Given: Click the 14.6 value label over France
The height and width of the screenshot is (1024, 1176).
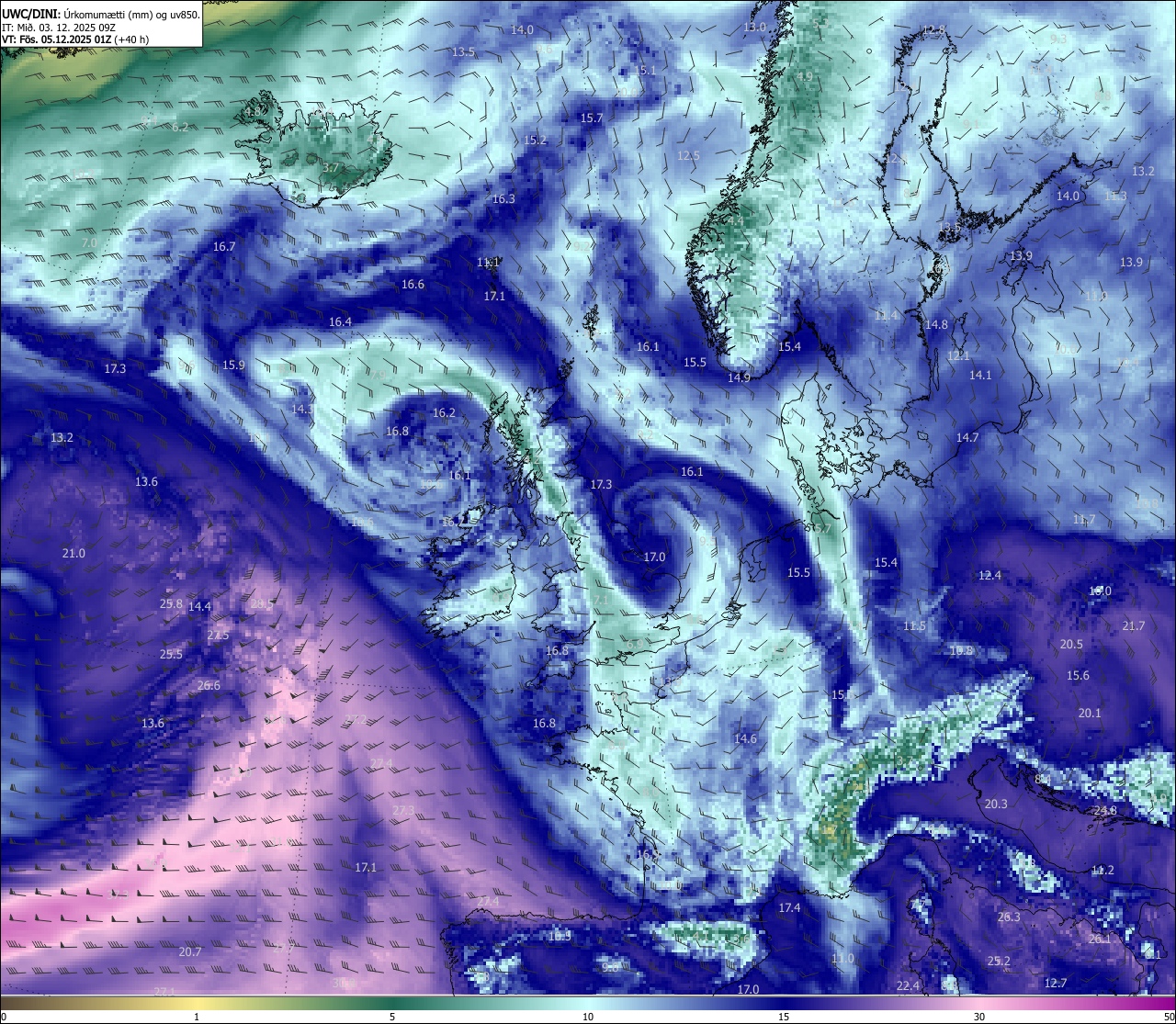Looking at the screenshot, I should 745,738.
